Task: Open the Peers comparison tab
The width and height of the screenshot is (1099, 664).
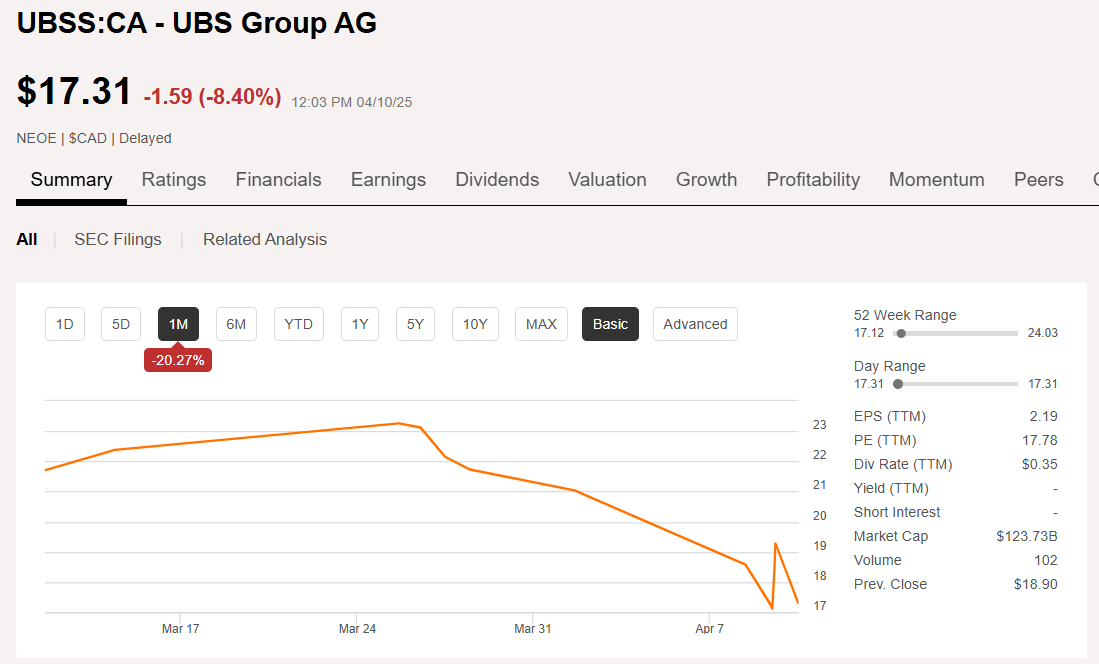Action: click(x=1038, y=180)
